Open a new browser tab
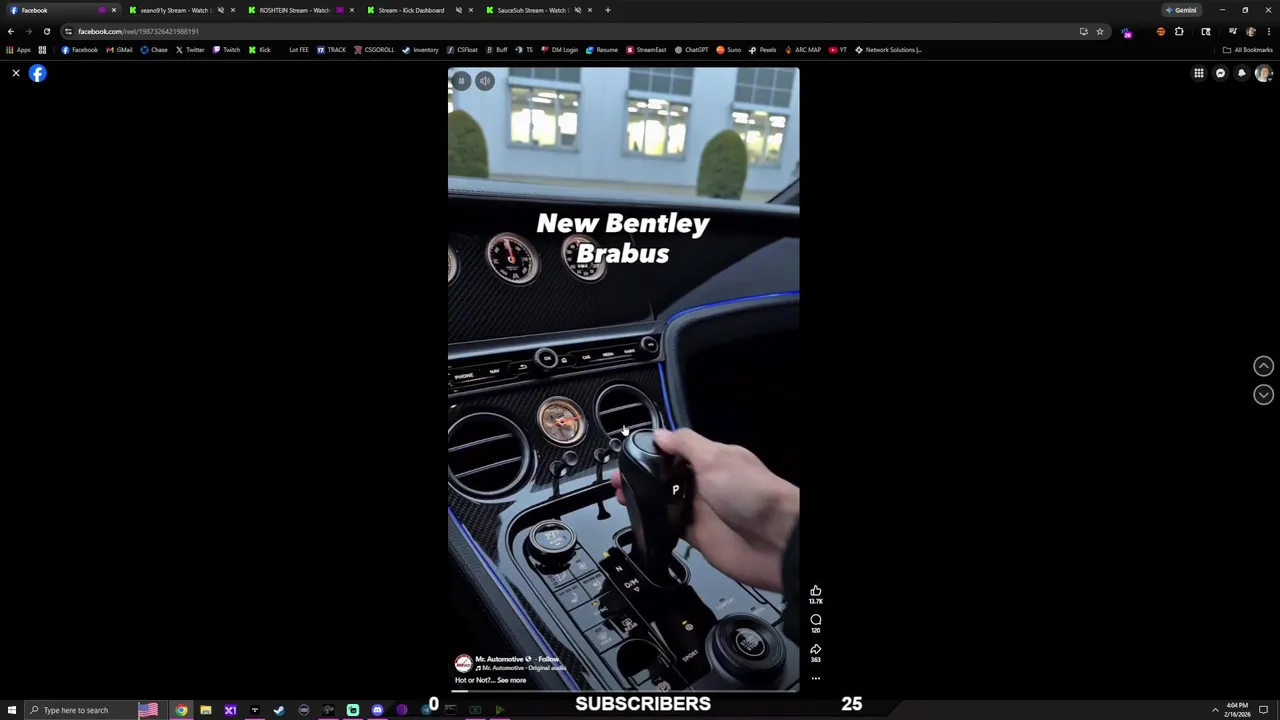This screenshot has width=1280, height=720. (608, 10)
